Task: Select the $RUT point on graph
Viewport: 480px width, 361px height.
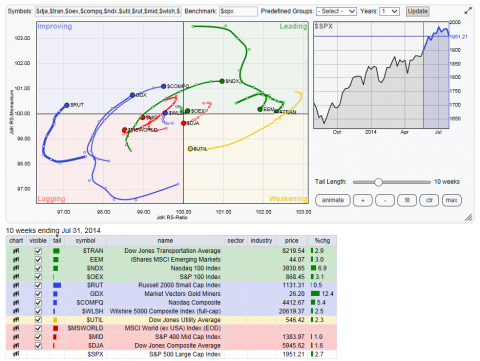Action: click(x=67, y=105)
